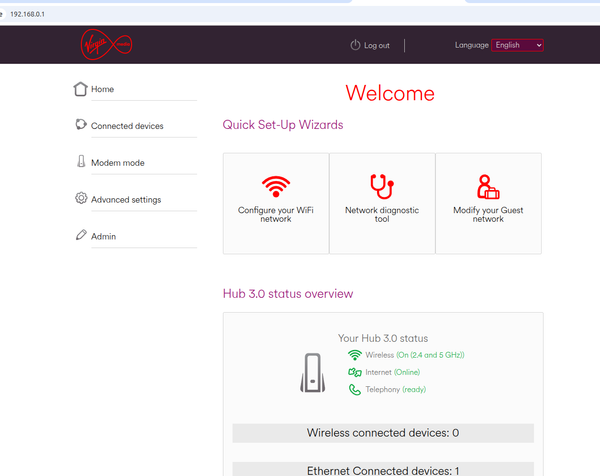Launch Modify your Guest network wizard

(x=488, y=203)
